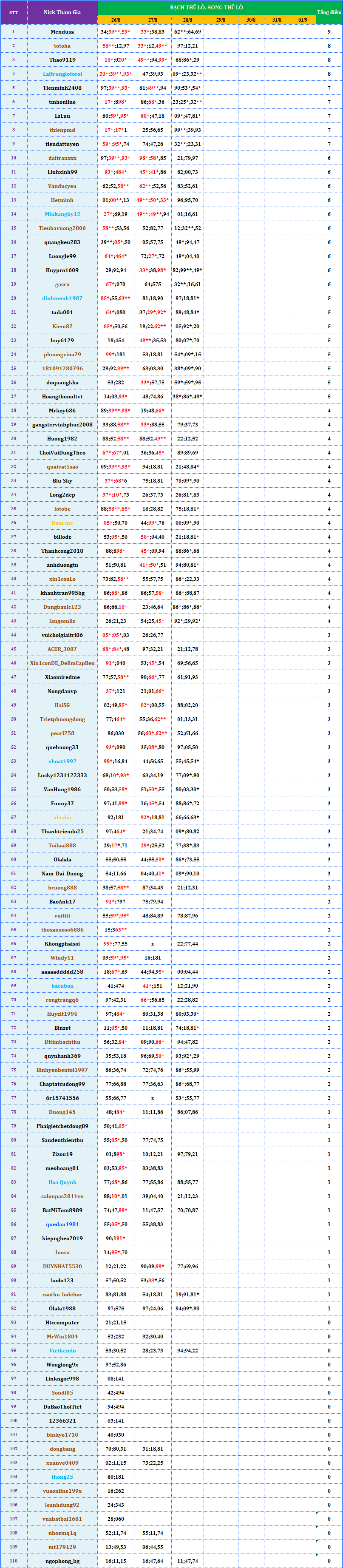Open the quedau1981 username link

tap(62, 1224)
